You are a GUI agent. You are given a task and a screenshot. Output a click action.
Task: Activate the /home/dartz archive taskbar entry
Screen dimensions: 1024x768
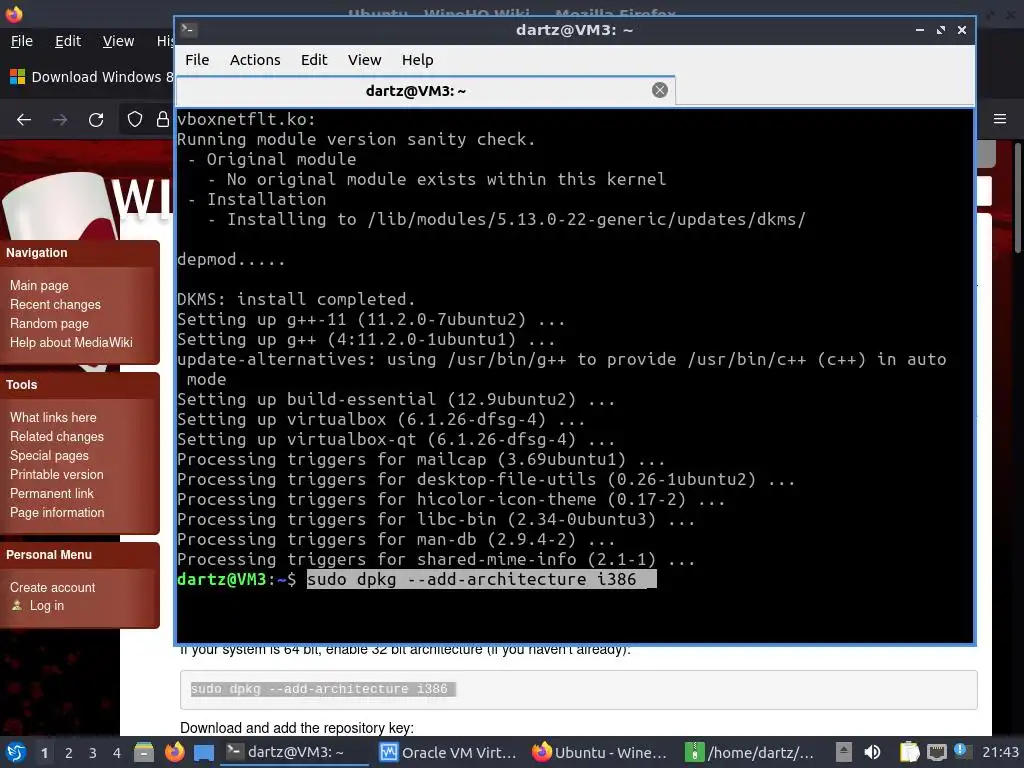point(750,752)
